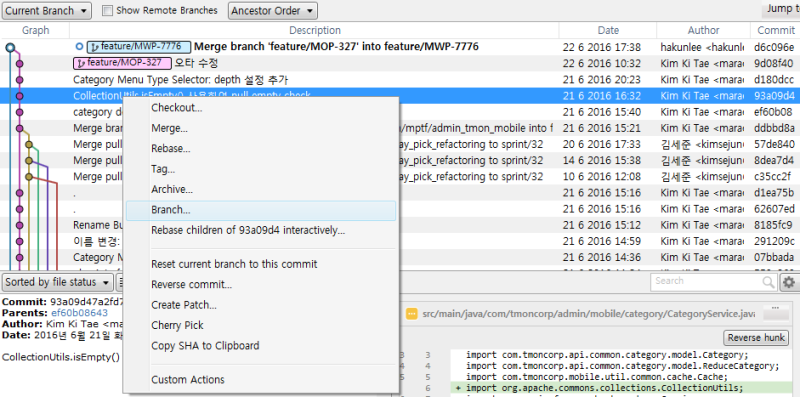Click the Description column header

coord(314,30)
